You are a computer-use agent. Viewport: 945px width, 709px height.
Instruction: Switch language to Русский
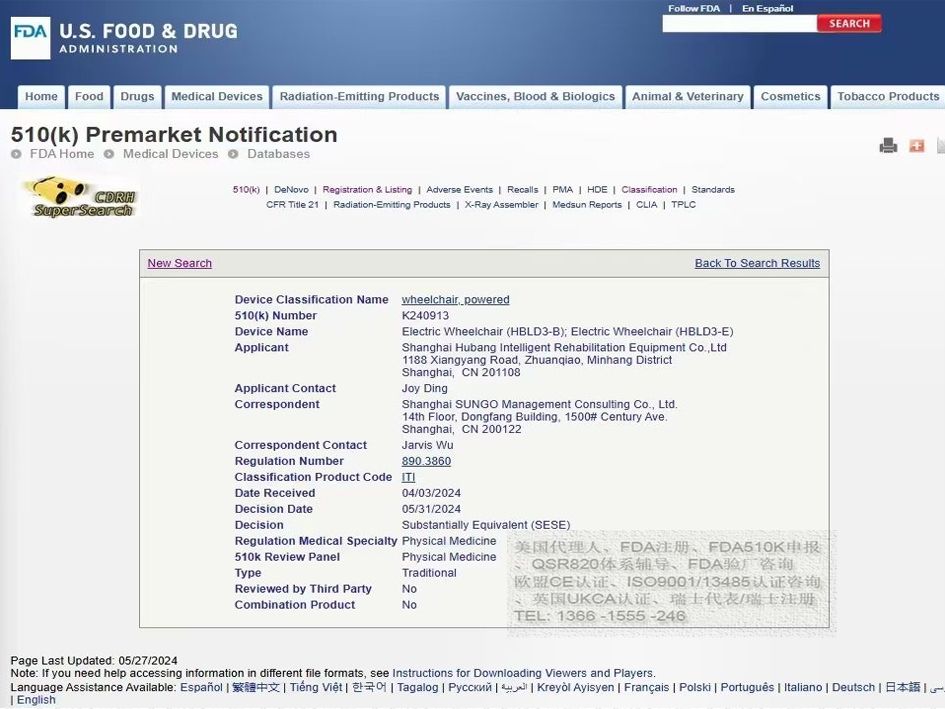coord(470,687)
